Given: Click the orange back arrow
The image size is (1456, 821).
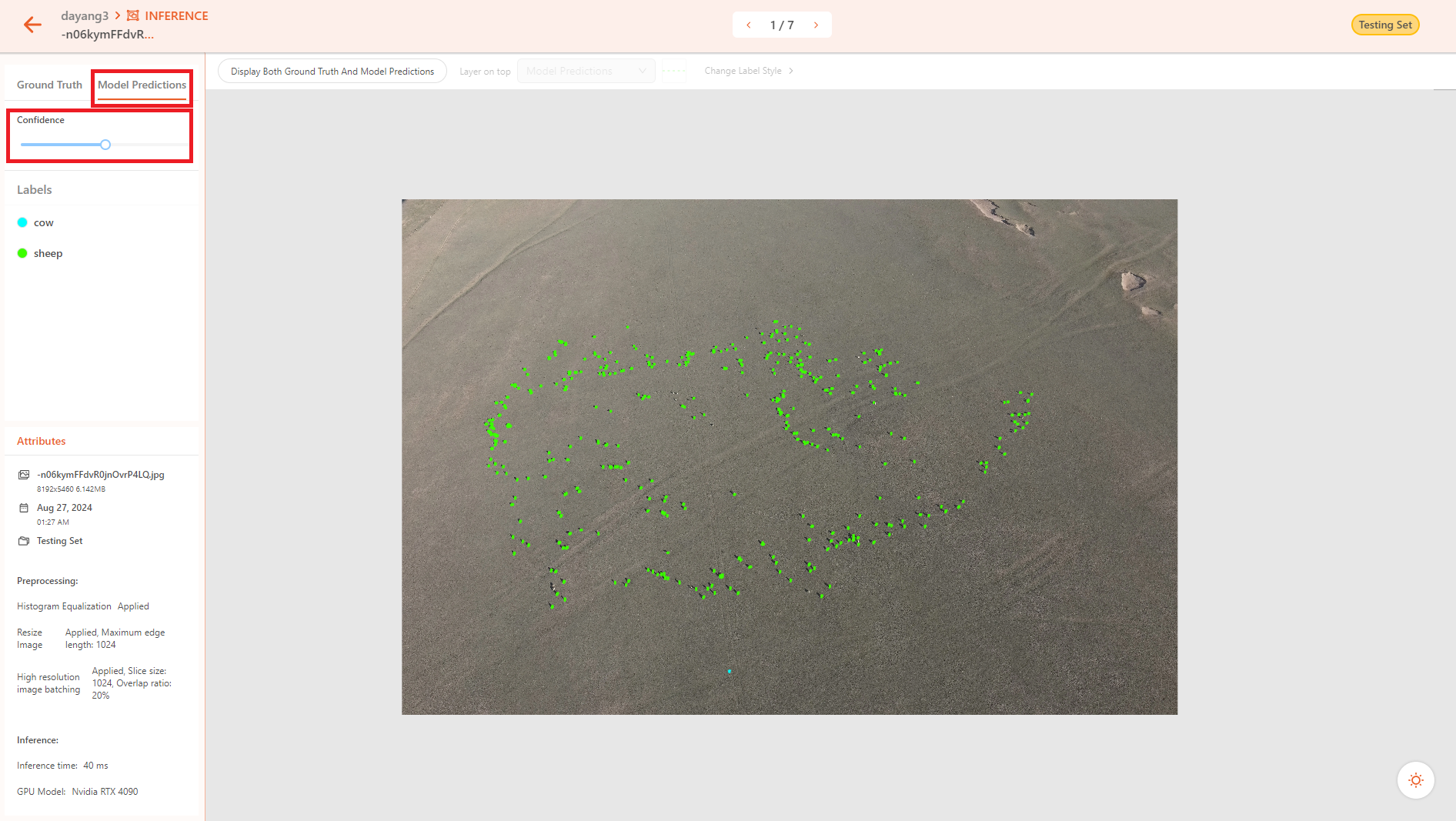Looking at the screenshot, I should tap(32, 25).
